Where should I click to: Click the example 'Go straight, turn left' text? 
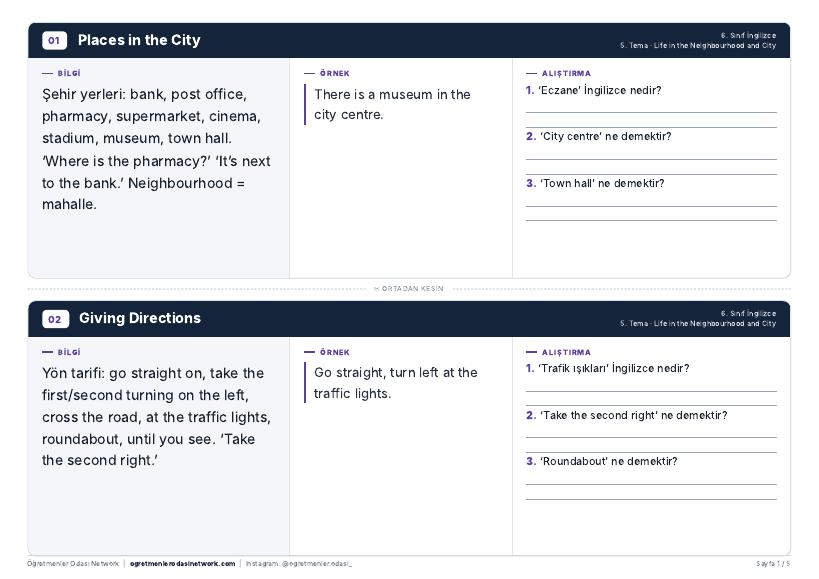click(395, 383)
